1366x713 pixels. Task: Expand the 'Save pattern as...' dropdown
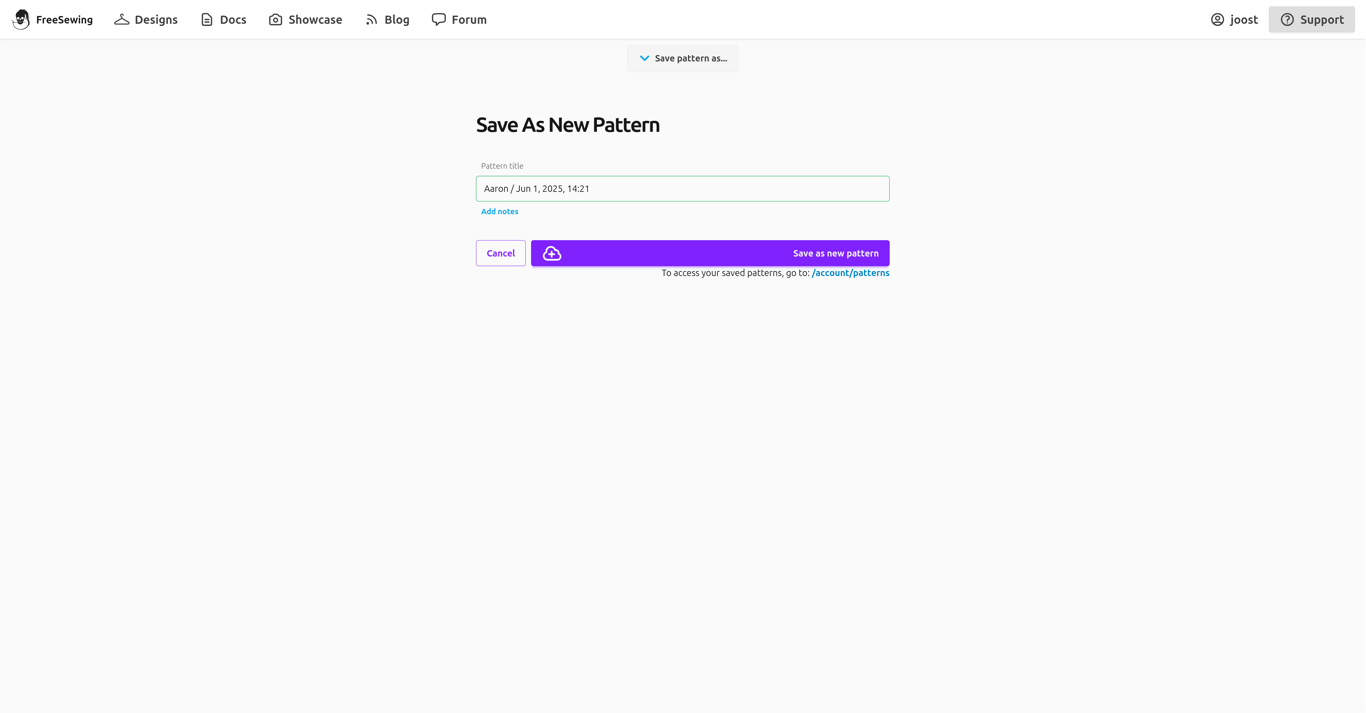pos(683,58)
